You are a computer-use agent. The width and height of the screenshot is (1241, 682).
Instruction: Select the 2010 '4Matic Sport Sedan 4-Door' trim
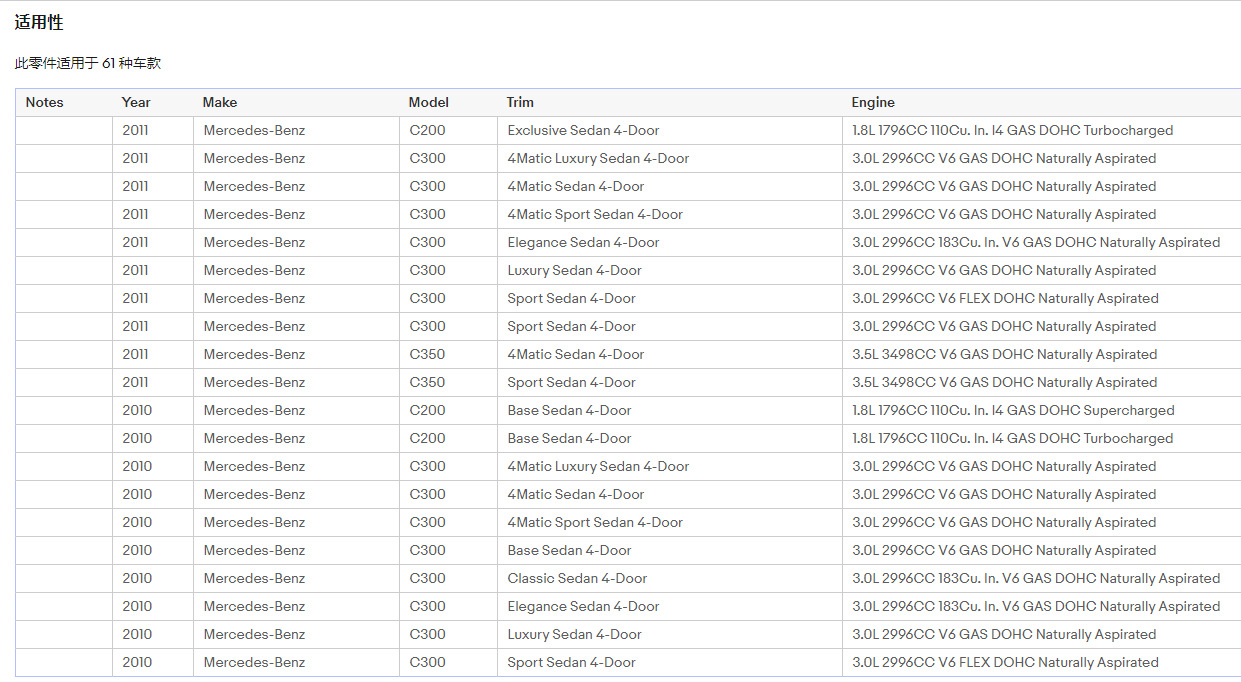[595, 522]
